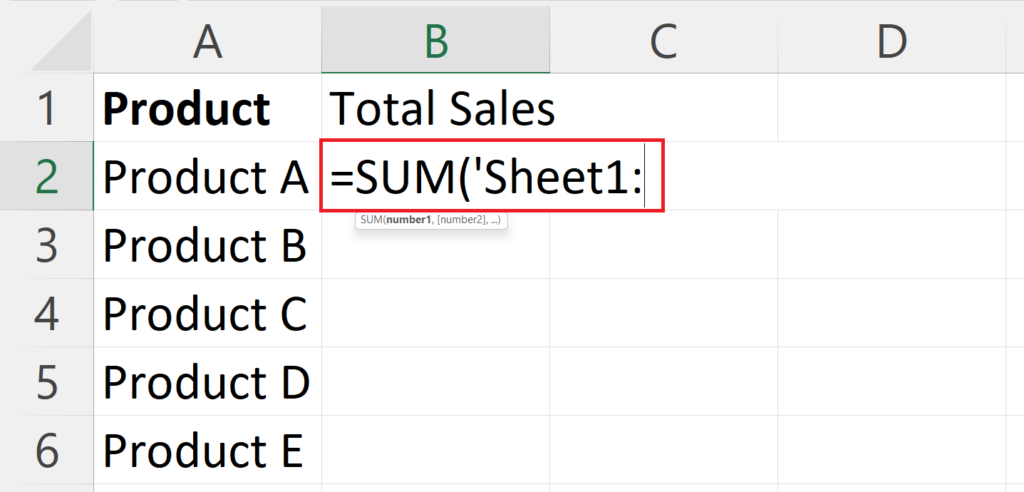The width and height of the screenshot is (1024, 492).
Task: Select row 3 header
Action: click(46, 244)
